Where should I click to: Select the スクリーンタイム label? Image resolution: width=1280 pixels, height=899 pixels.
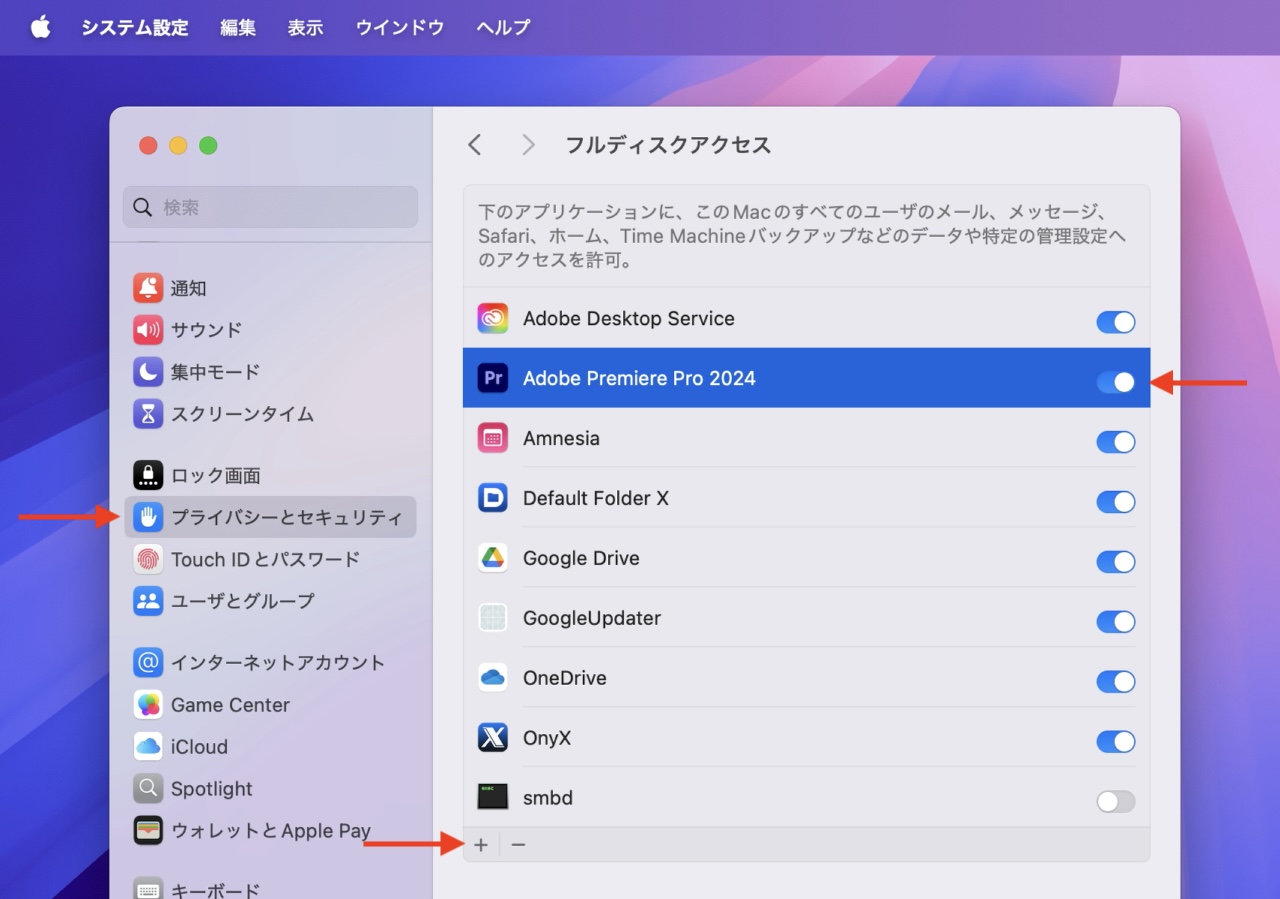coord(242,414)
